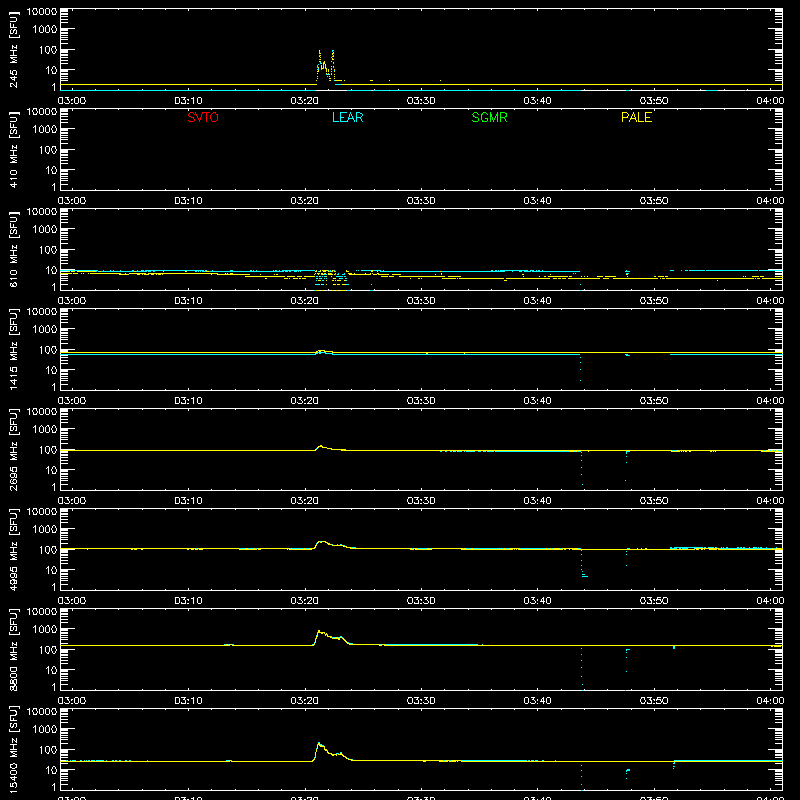
Task: Click the 10000 y-axis value in 245 MHz panel
Action: [42, 12]
